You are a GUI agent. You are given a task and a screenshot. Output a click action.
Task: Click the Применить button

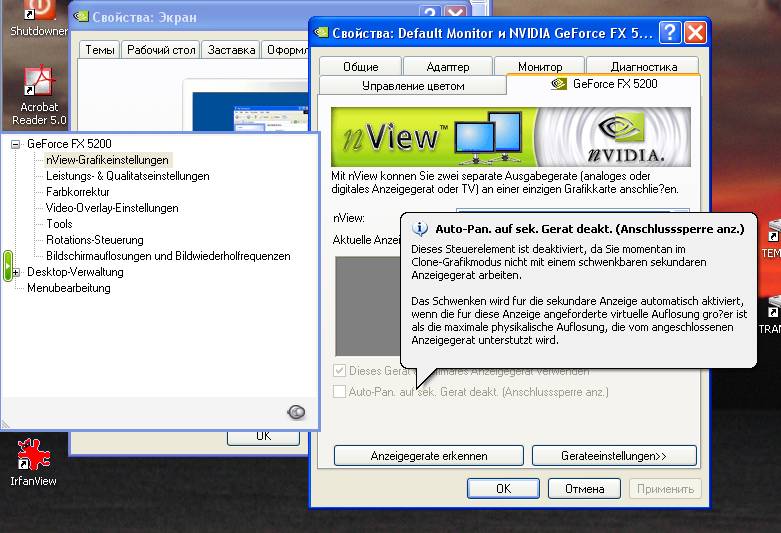665,489
